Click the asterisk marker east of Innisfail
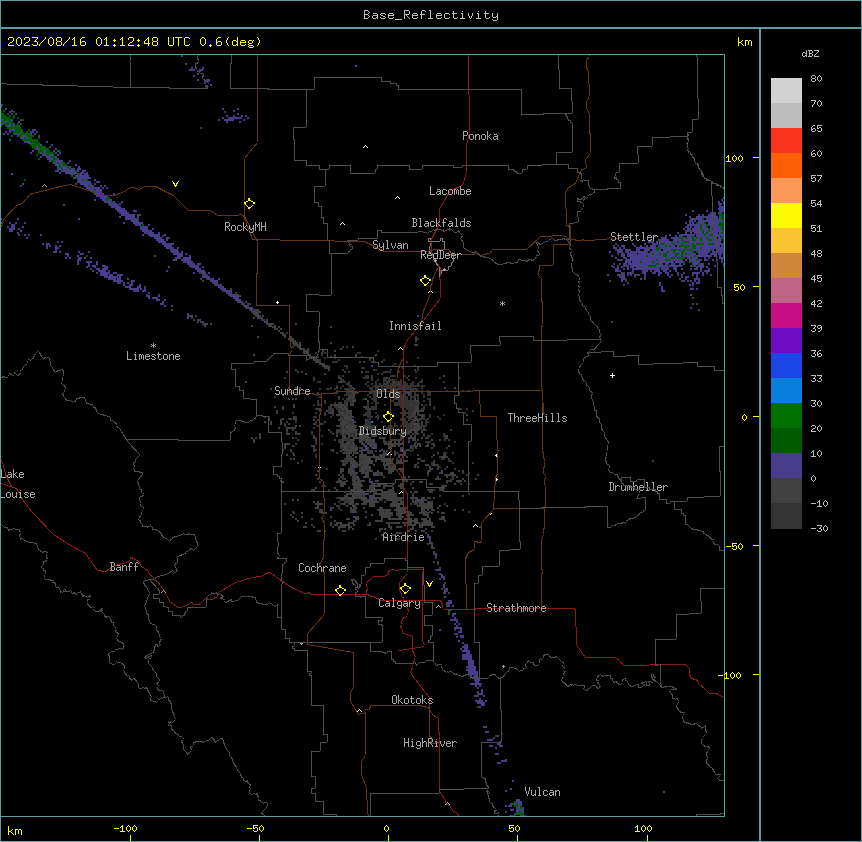This screenshot has height=842, width=862. click(502, 304)
